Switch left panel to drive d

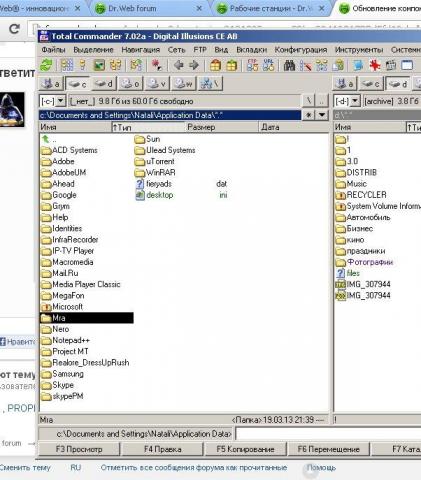(103, 84)
